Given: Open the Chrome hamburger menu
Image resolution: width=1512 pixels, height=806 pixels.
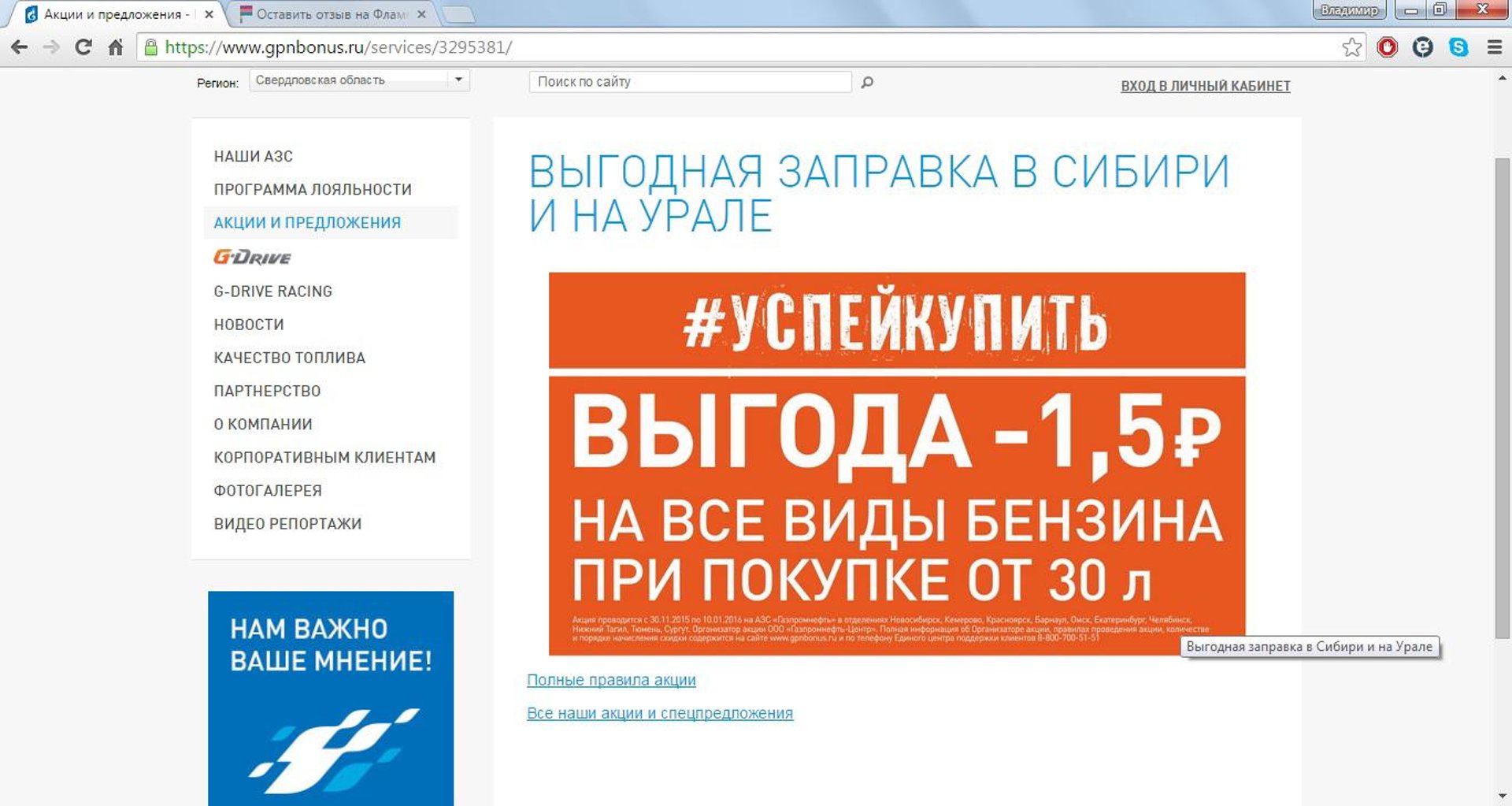Looking at the screenshot, I should click(1494, 47).
